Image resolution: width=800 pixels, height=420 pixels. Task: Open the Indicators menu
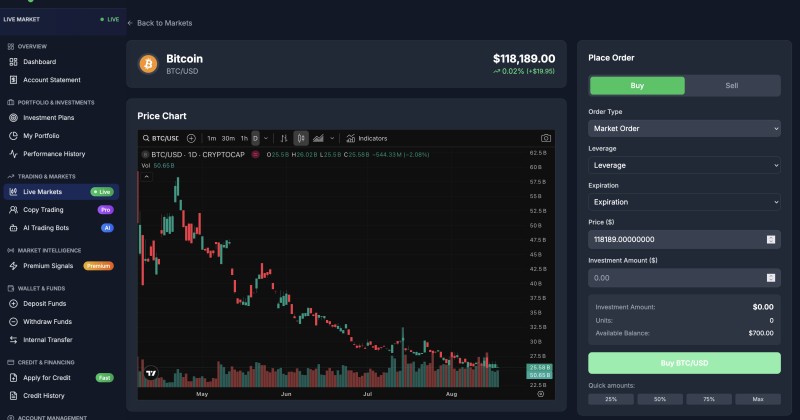tap(367, 138)
